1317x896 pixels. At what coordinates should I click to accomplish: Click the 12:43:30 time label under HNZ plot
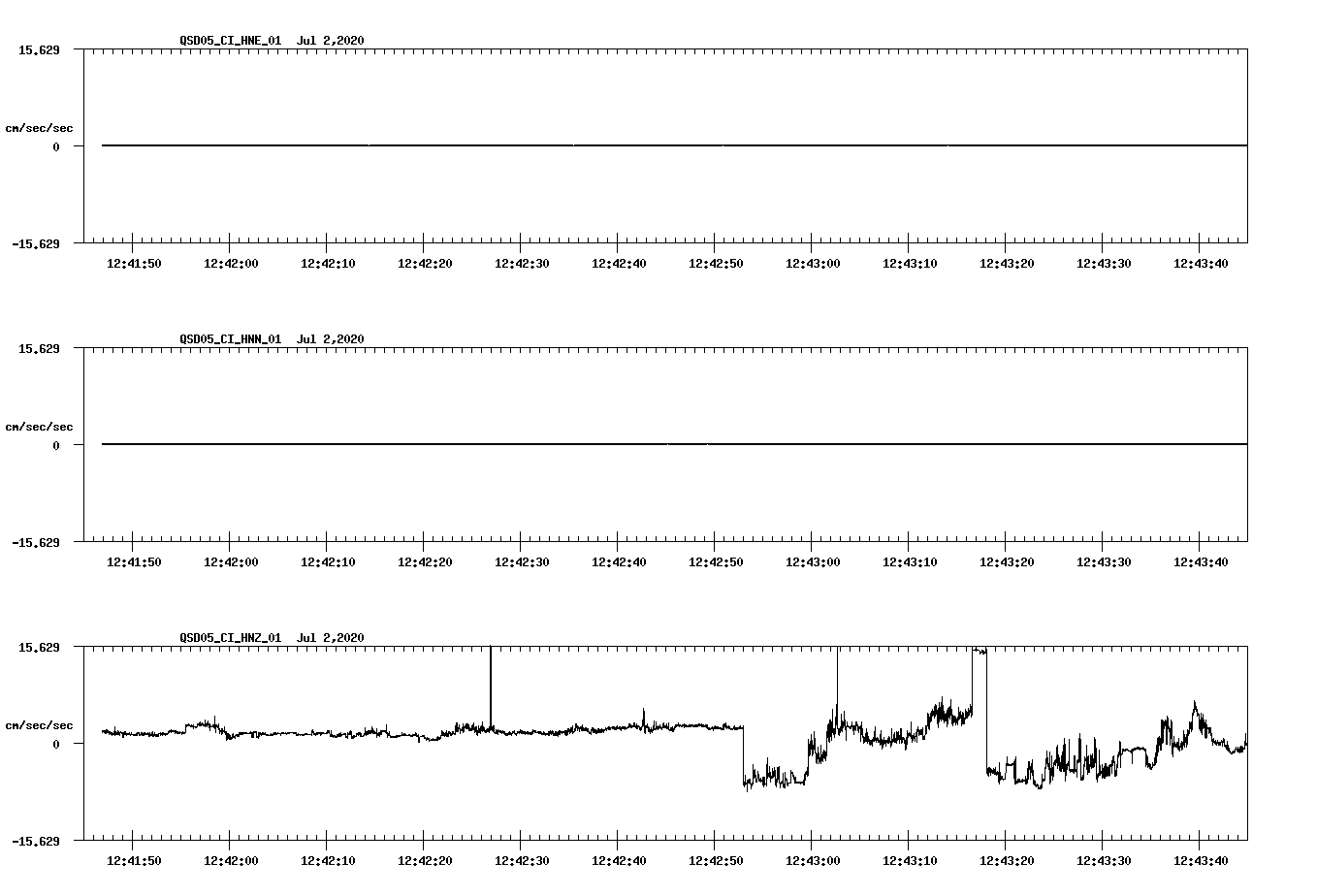click(x=1104, y=860)
